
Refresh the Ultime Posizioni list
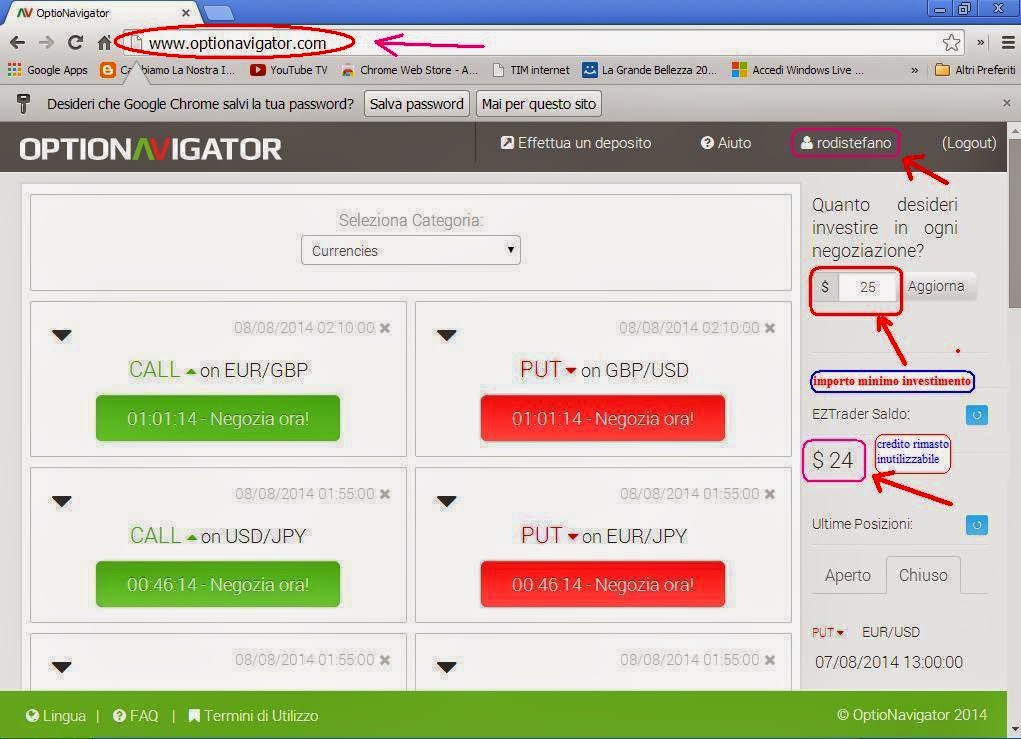click(976, 525)
